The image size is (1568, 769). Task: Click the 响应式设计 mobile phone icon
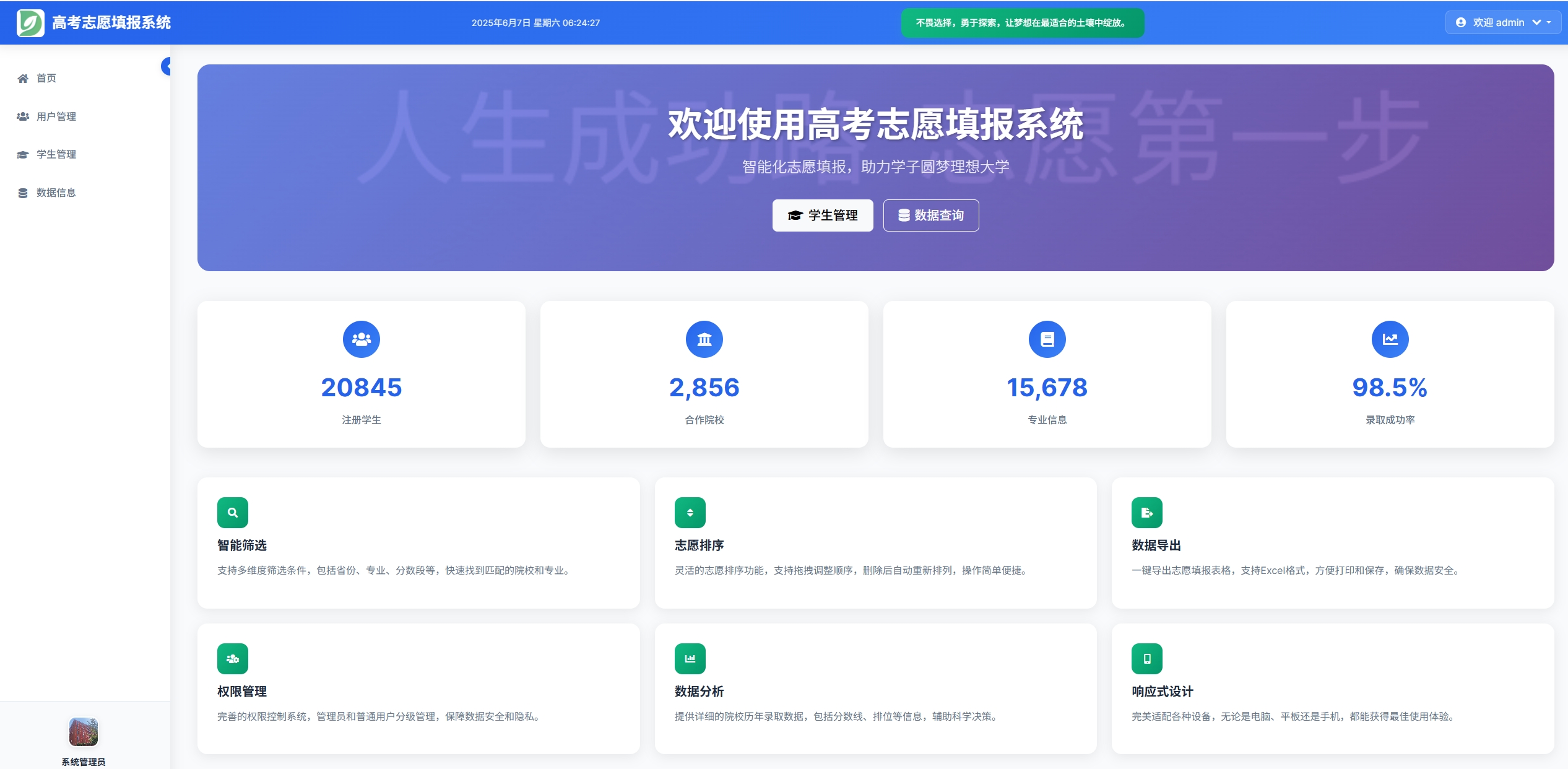point(1146,659)
